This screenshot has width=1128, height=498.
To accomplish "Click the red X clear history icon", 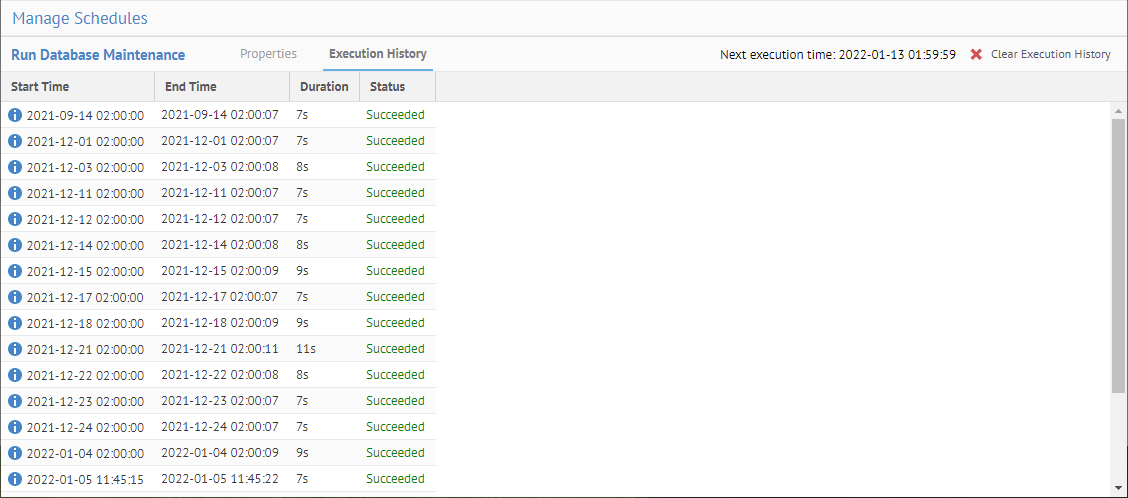I will [976, 55].
